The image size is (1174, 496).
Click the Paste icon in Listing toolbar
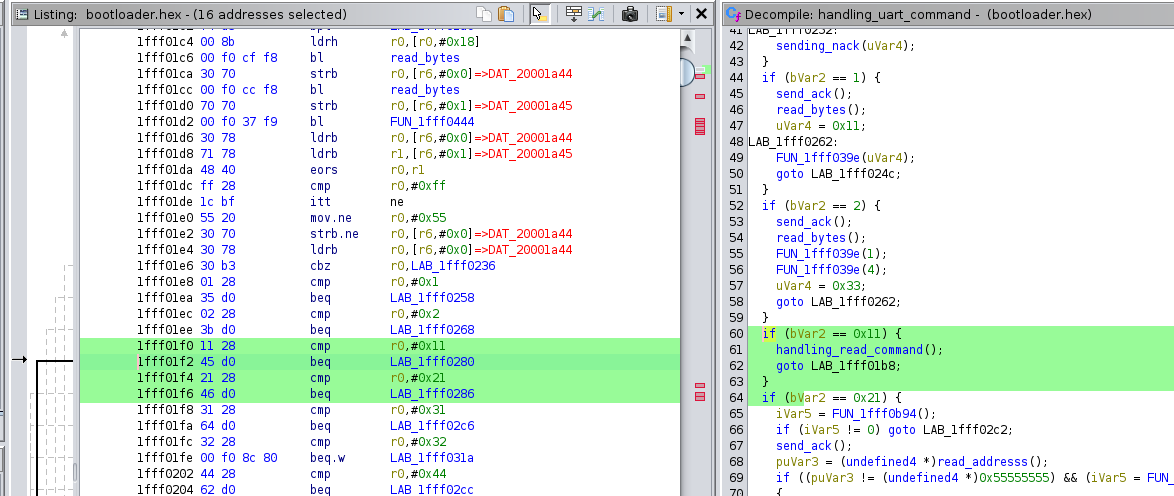pos(506,14)
